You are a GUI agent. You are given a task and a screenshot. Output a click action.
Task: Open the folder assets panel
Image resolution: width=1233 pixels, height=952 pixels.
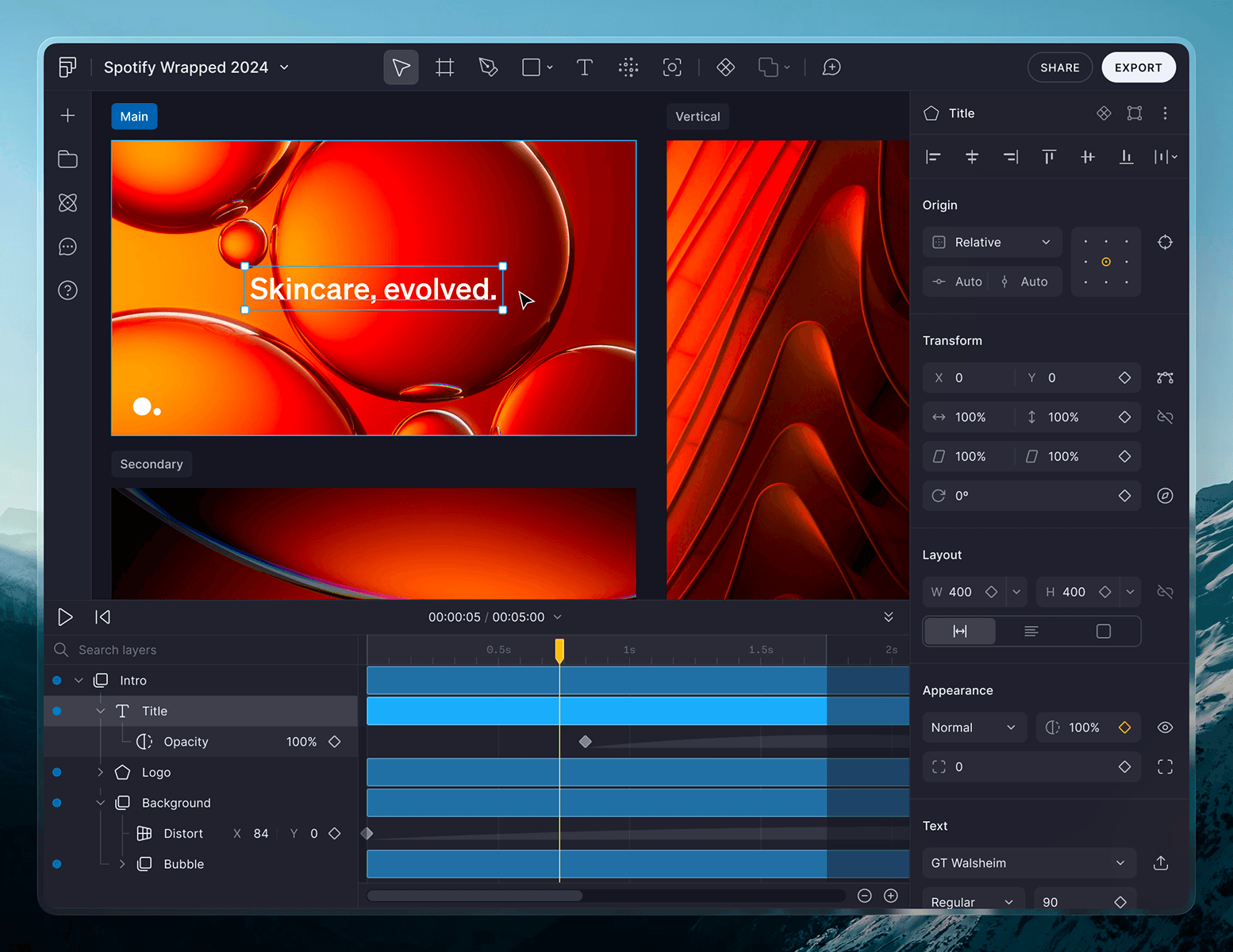click(x=68, y=159)
